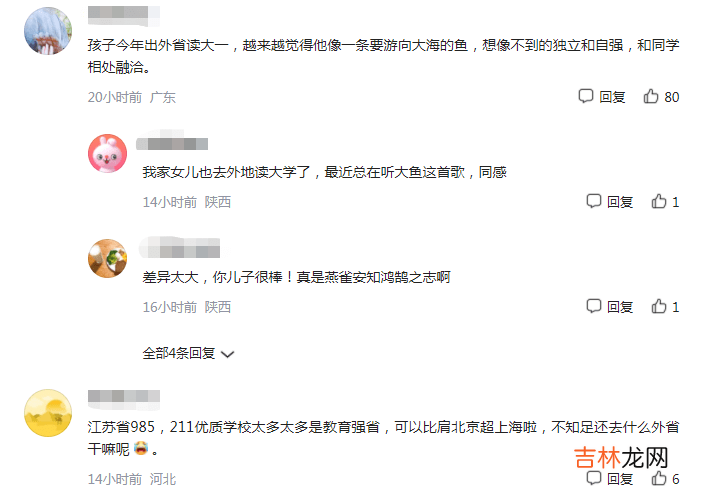Like the 14-hour-old Shaanxi reply about 大鱼
Viewport: 709px width, 493px height.
click(x=659, y=201)
